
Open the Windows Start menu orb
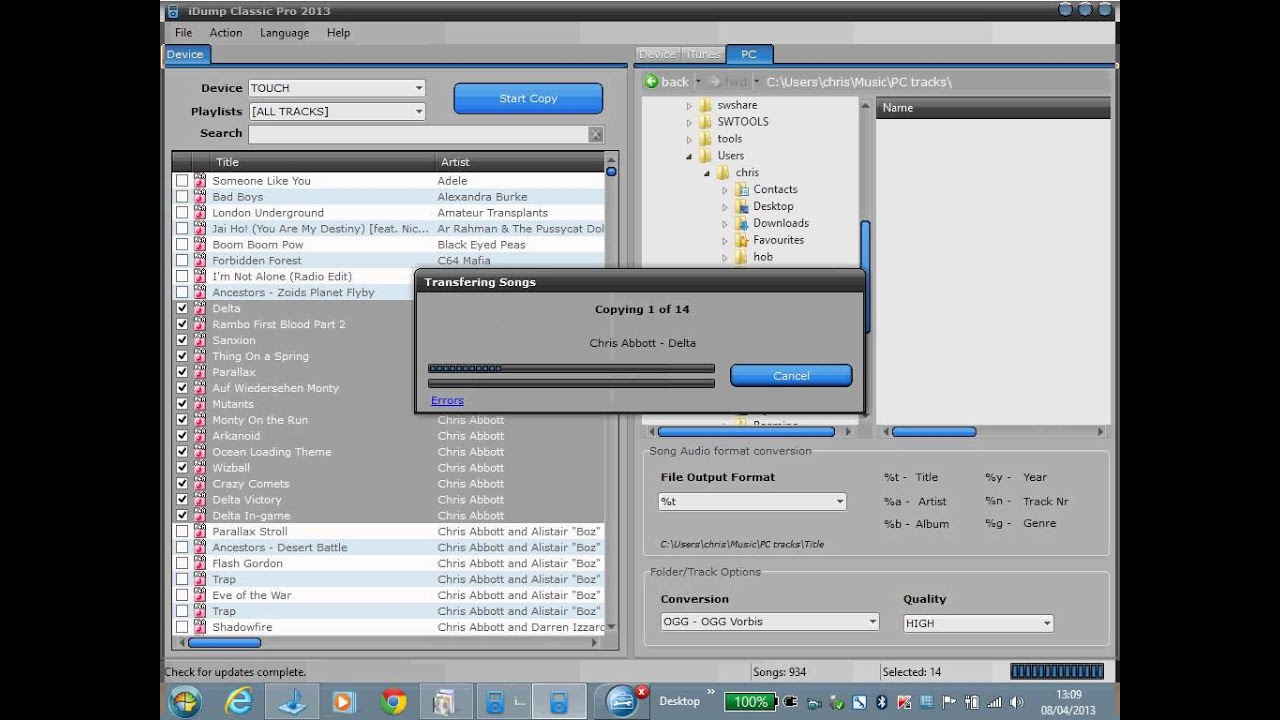coord(185,701)
